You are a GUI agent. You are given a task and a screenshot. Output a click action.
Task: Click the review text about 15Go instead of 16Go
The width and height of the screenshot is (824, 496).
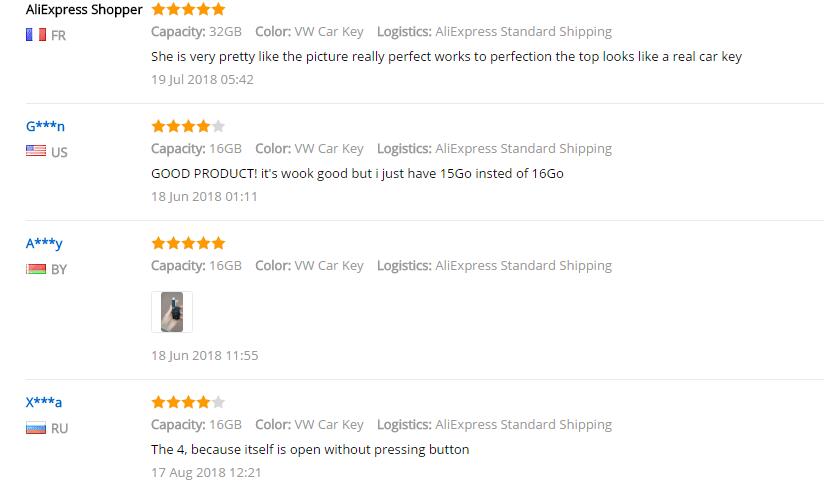pos(357,173)
